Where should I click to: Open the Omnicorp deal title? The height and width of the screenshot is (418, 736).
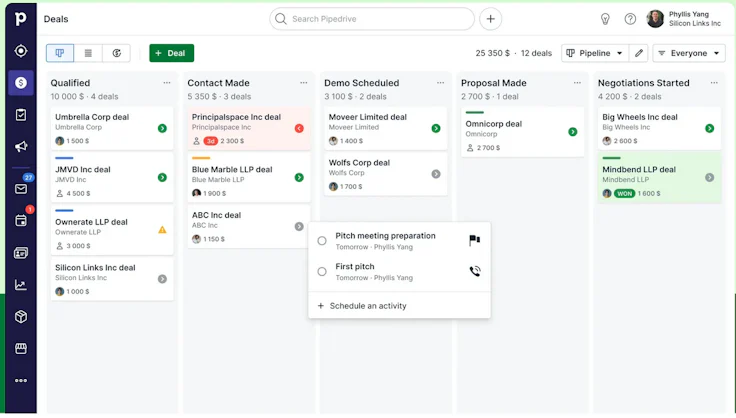tap(493, 124)
